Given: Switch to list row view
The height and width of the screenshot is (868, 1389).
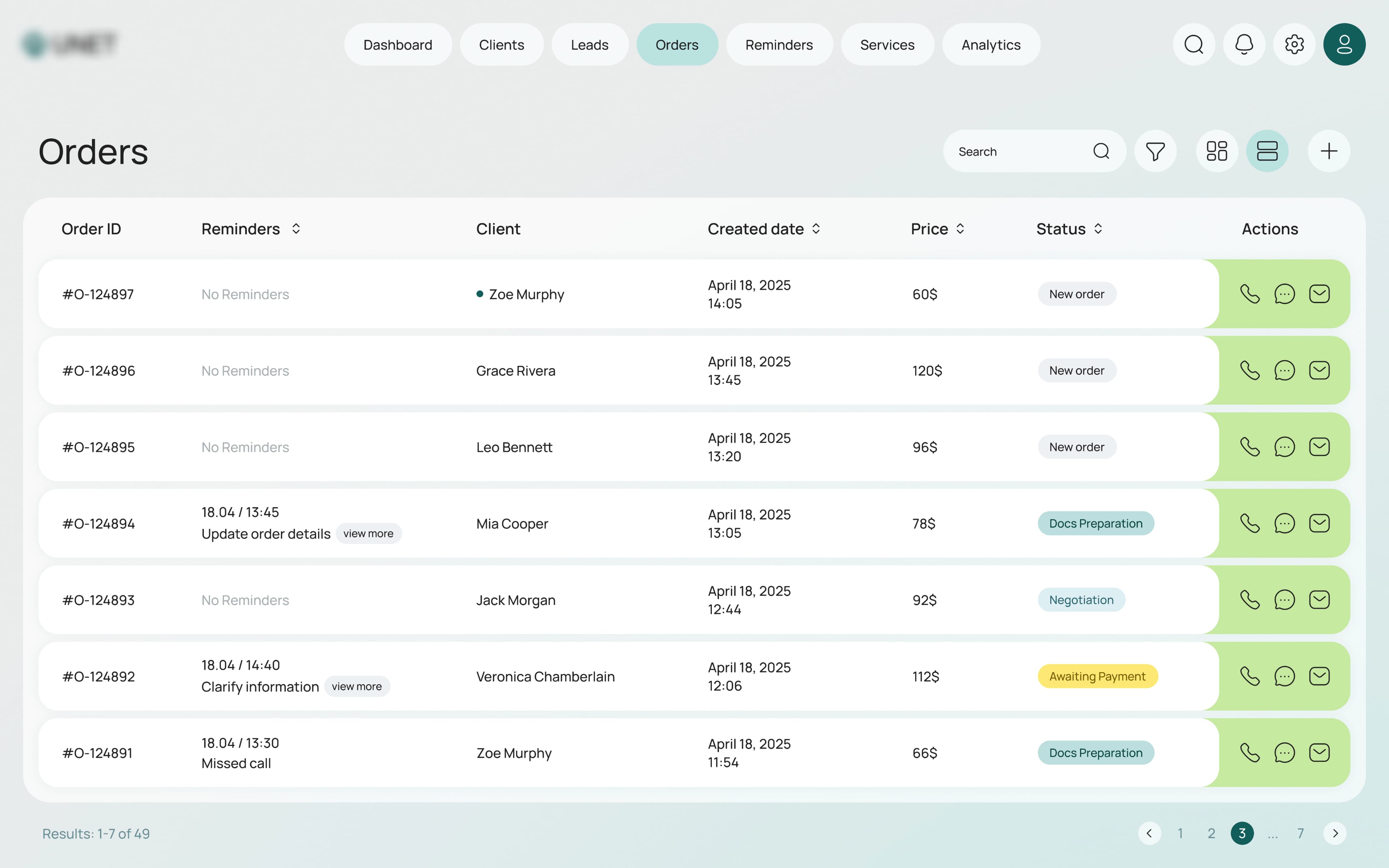Looking at the screenshot, I should [1267, 152].
